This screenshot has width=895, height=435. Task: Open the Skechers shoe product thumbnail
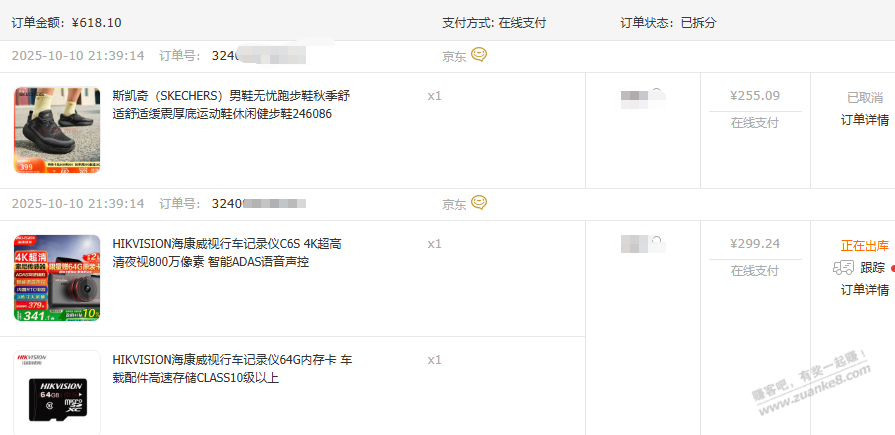tap(57, 130)
